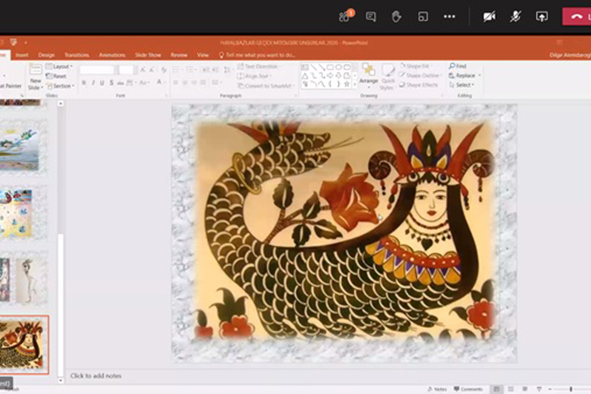Open the Slide Show tab
This screenshot has height=394, width=591.
tap(148, 55)
